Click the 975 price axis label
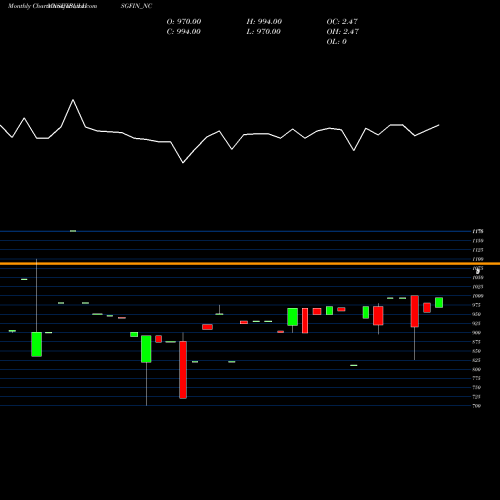The width and height of the screenshot is (500, 500). [477, 305]
